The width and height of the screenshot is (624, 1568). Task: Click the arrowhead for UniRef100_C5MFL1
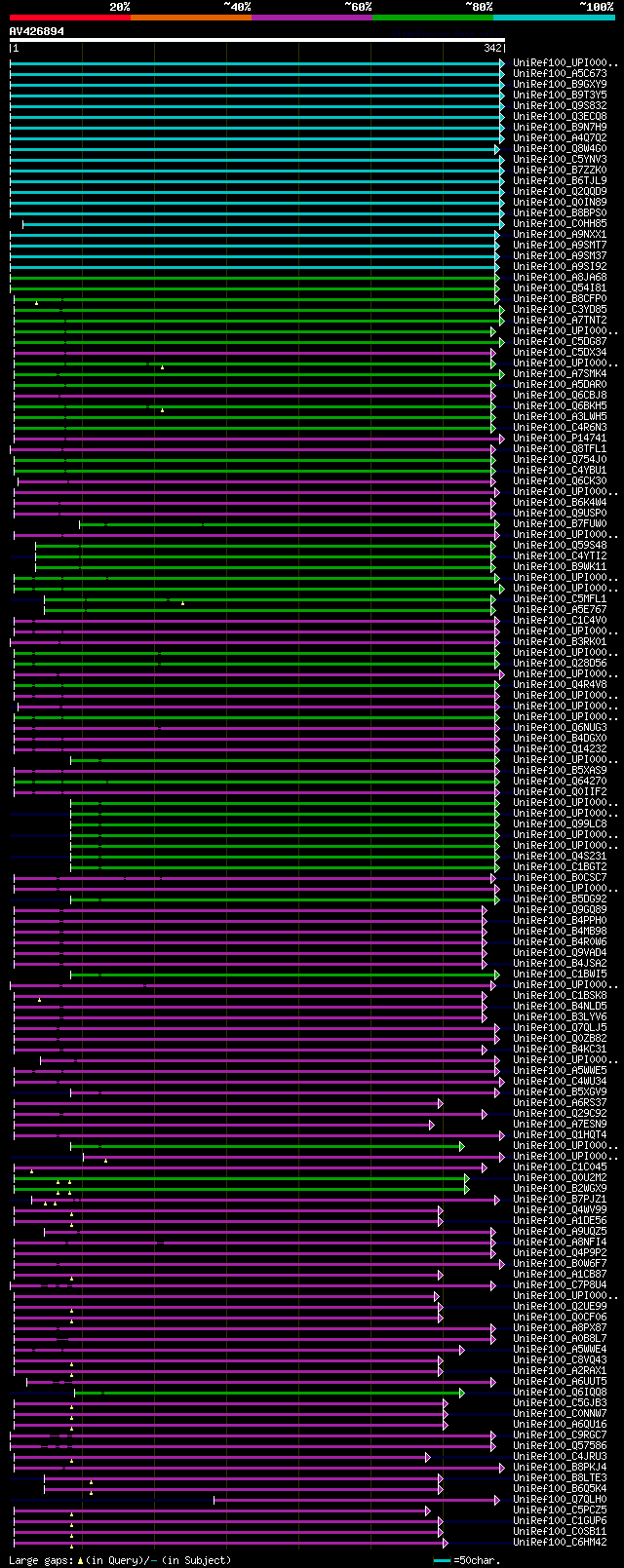coord(493,598)
